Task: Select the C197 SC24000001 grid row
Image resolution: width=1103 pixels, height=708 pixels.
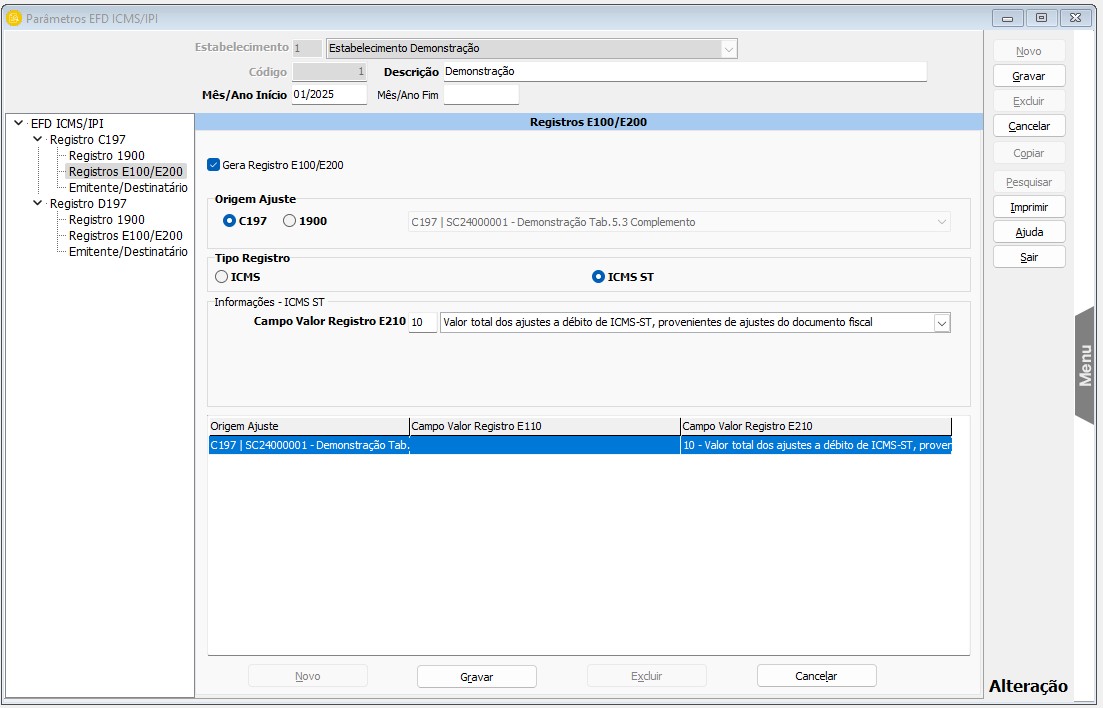Action: click(579, 446)
